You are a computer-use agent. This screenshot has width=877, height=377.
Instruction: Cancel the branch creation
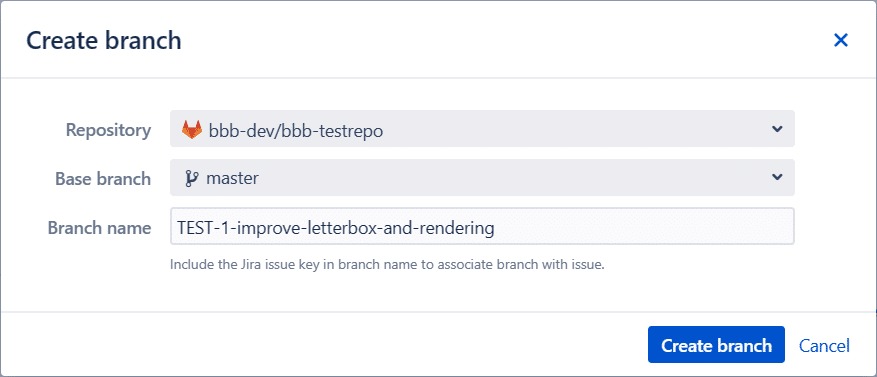click(x=824, y=346)
